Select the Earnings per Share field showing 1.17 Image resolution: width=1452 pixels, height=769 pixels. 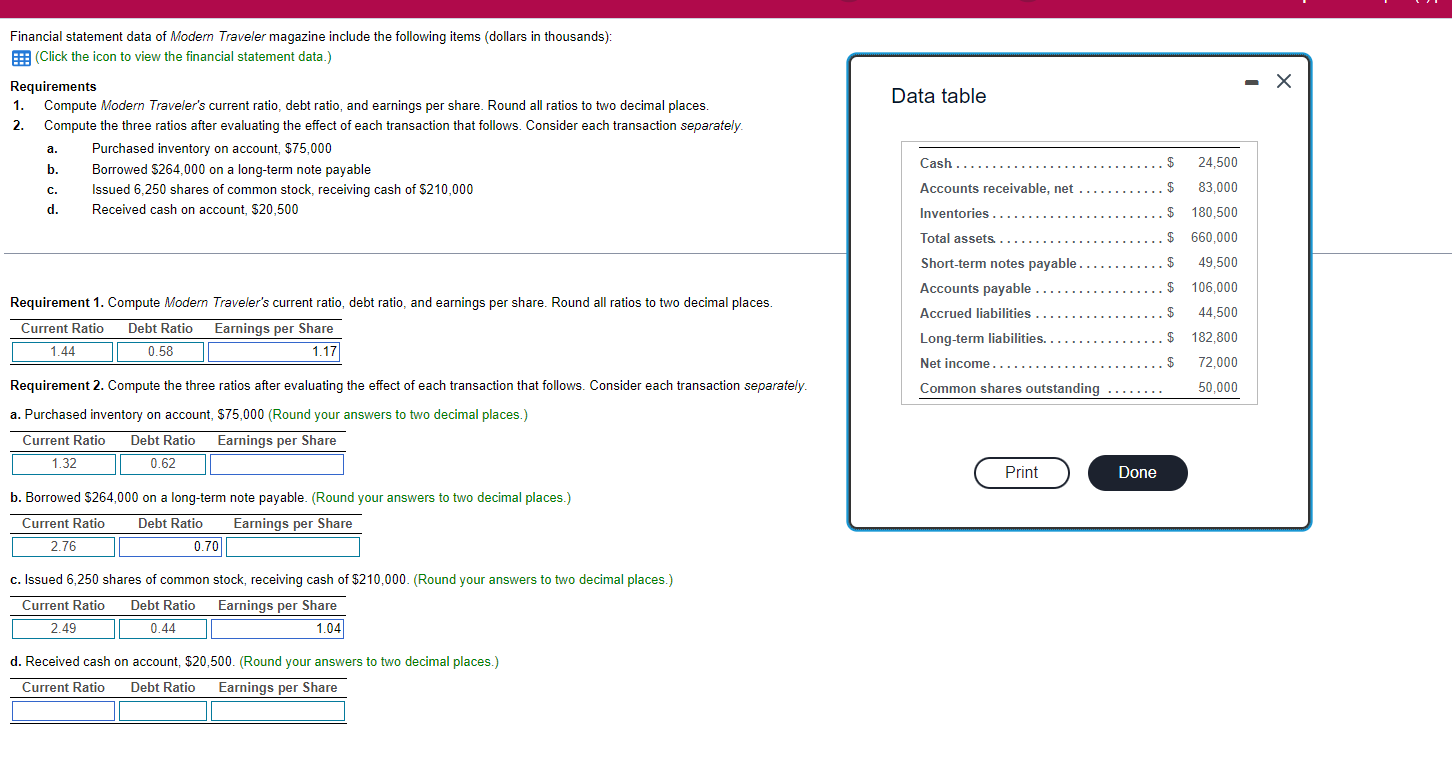(x=275, y=351)
